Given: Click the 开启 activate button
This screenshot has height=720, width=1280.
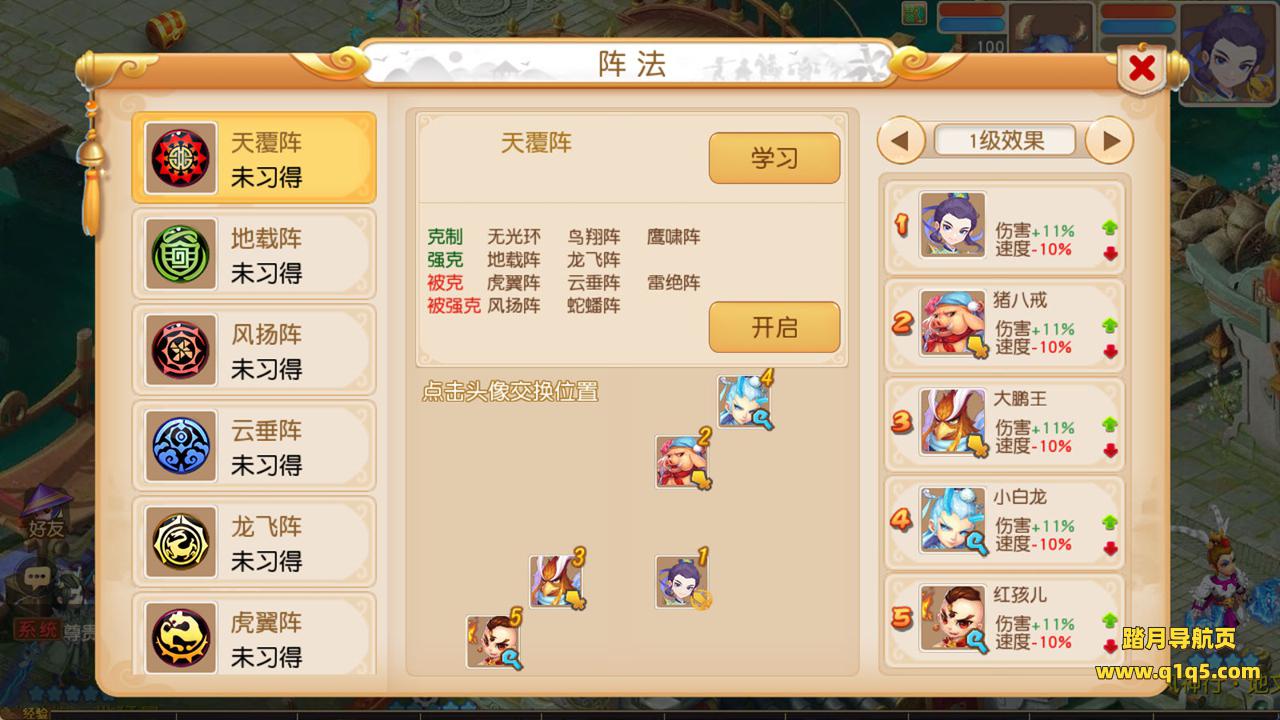Looking at the screenshot, I should (774, 327).
